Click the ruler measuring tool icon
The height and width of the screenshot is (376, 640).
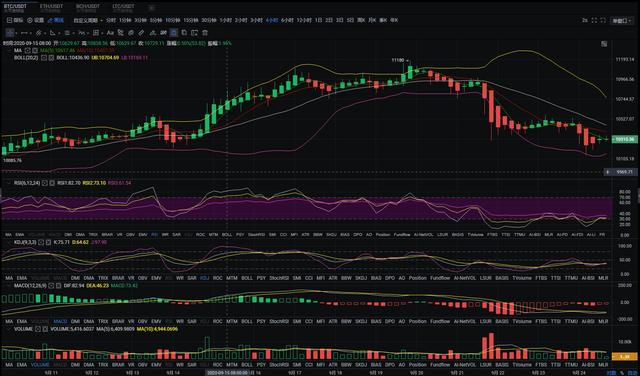coord(141,33)
